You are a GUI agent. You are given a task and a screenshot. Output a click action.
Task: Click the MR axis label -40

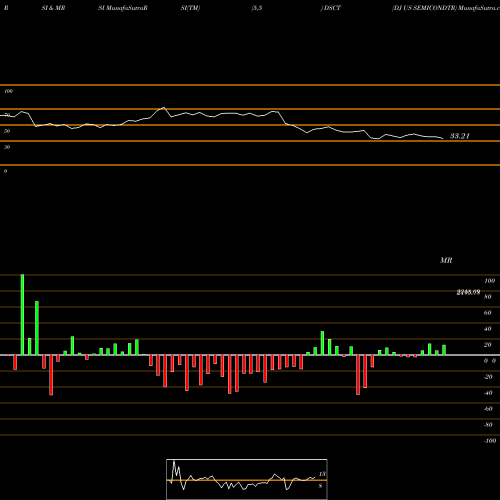pyautogui.click(x=488, y=393)
